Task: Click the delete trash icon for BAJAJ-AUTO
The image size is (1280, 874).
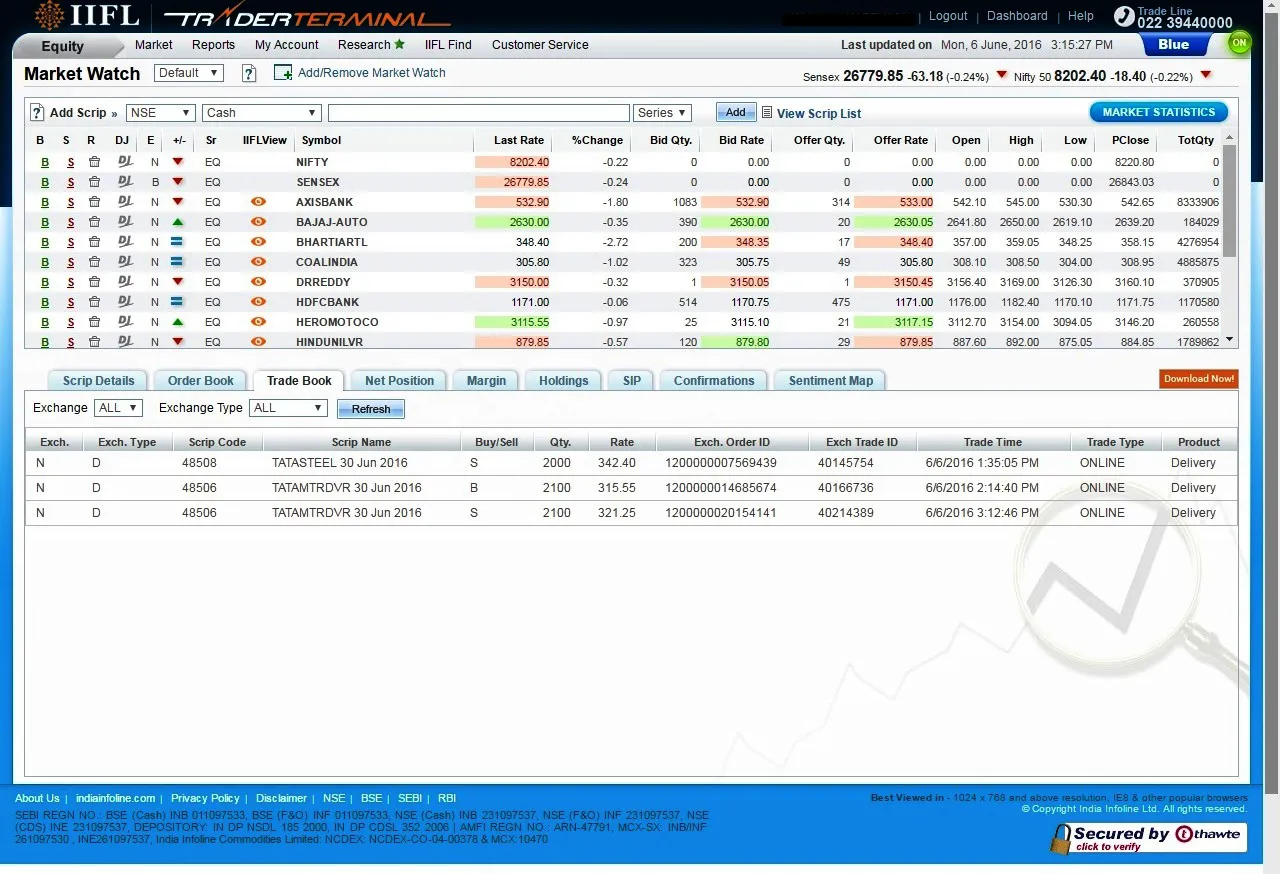Action: pos(94,222)
